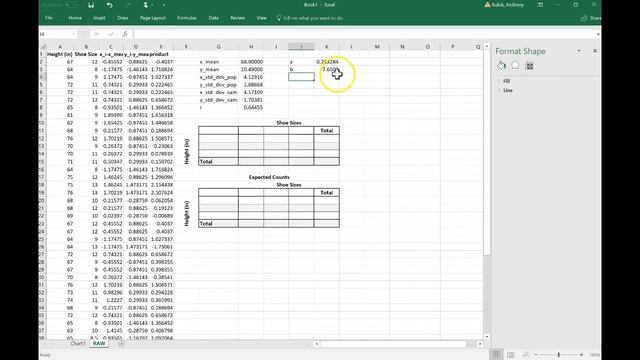Select column K header
Viewport: 640px width, 360px height.
click(327, 47)
